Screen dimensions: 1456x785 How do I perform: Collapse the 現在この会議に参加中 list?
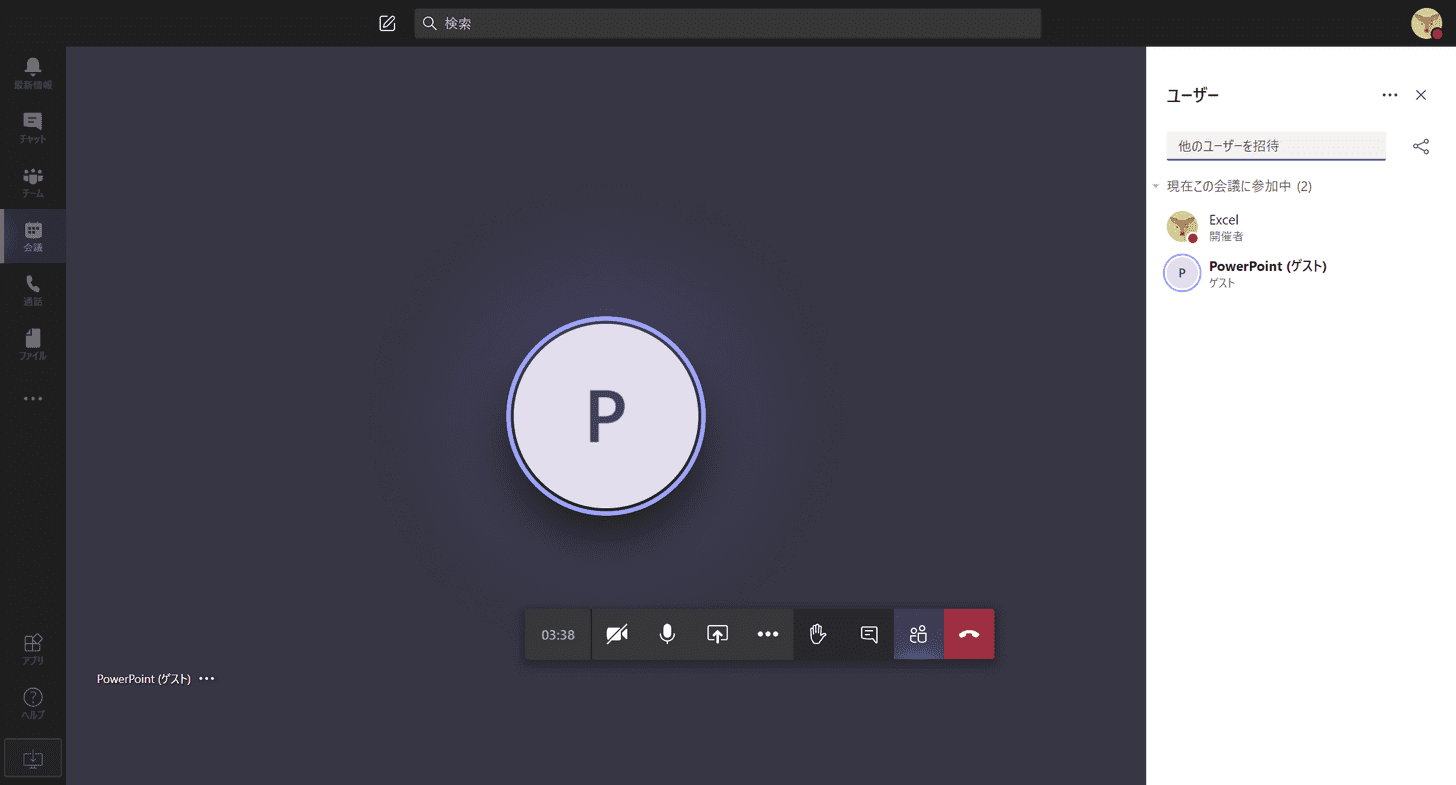click(1156, 187)
